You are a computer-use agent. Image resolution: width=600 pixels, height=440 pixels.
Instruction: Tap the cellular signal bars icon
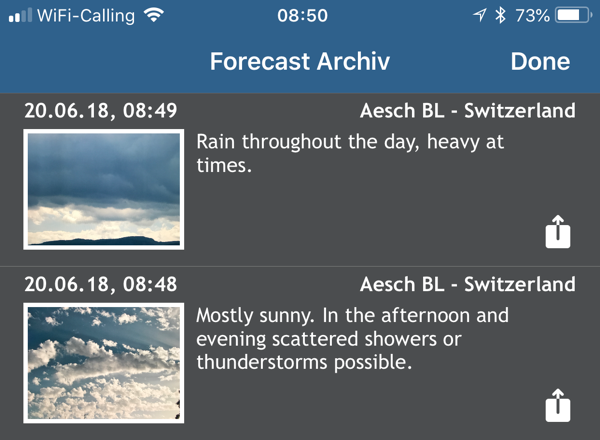(x=20, y=15)
